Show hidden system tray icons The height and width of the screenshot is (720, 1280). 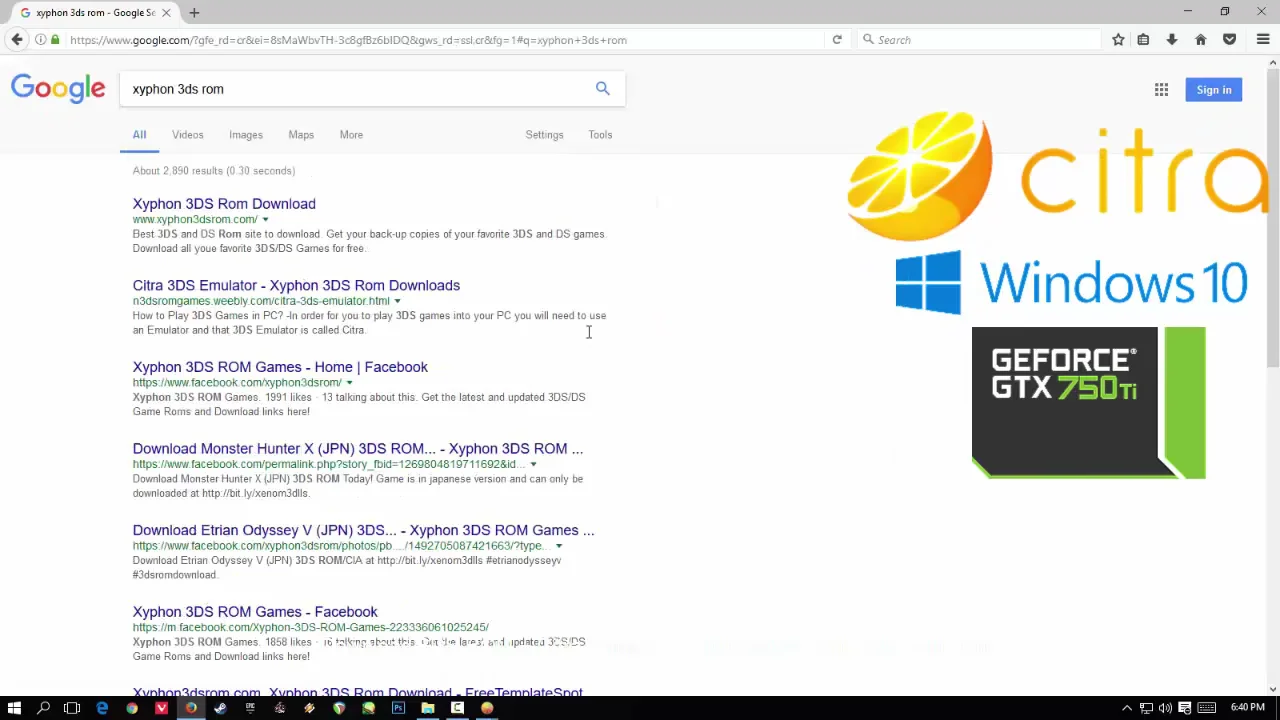(1127, 708)
